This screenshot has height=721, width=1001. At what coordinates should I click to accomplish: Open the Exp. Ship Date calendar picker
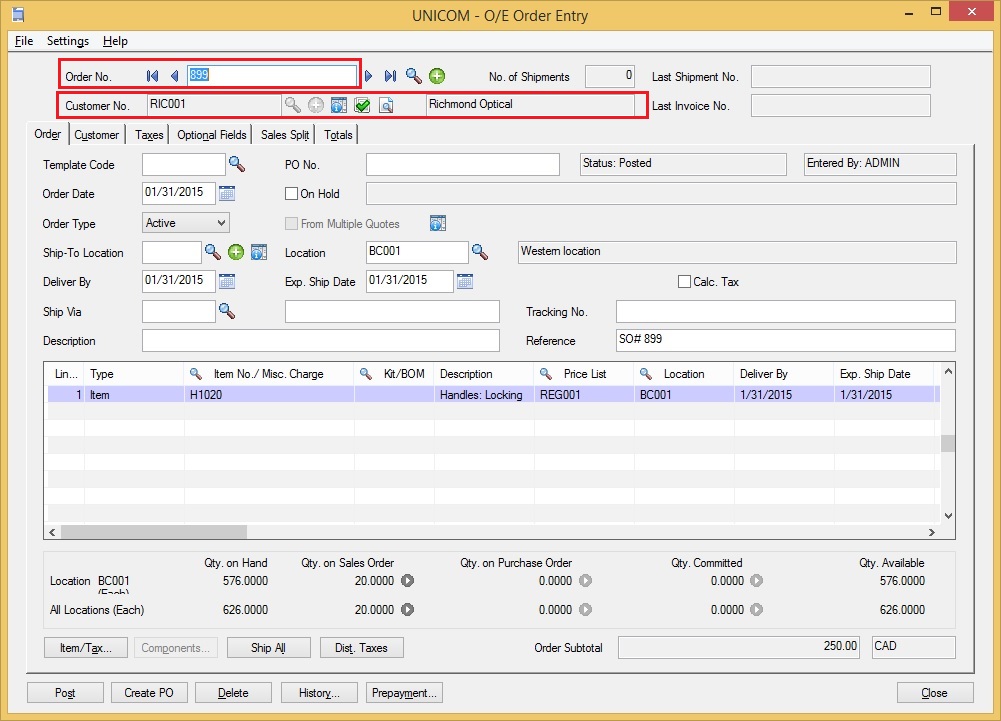(x=465, y=281)
